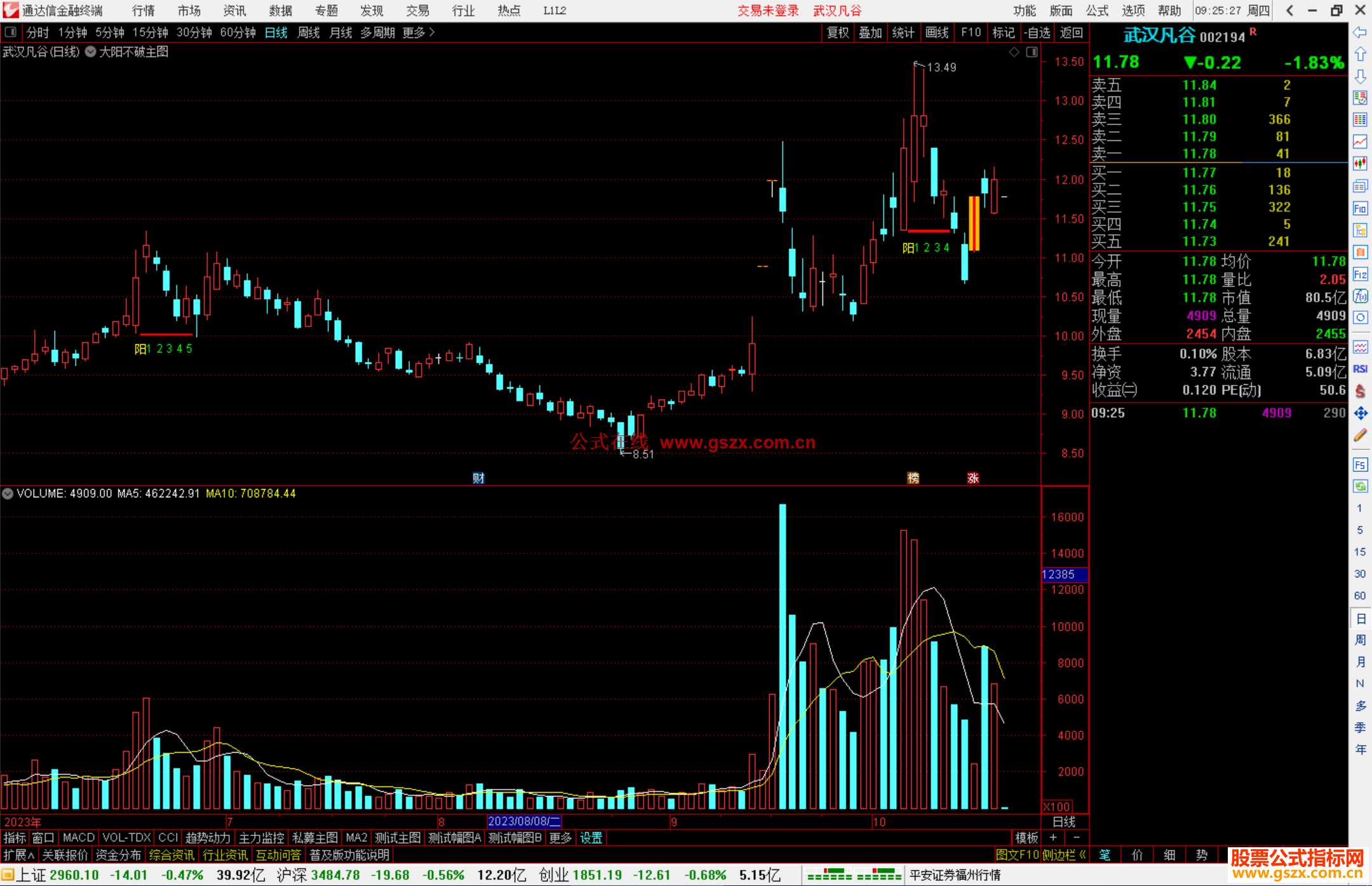This screenshot has width=1372, height=886.
Task: Click the back arrow icon in right sidebar
Action: [x=1360, y=32]
